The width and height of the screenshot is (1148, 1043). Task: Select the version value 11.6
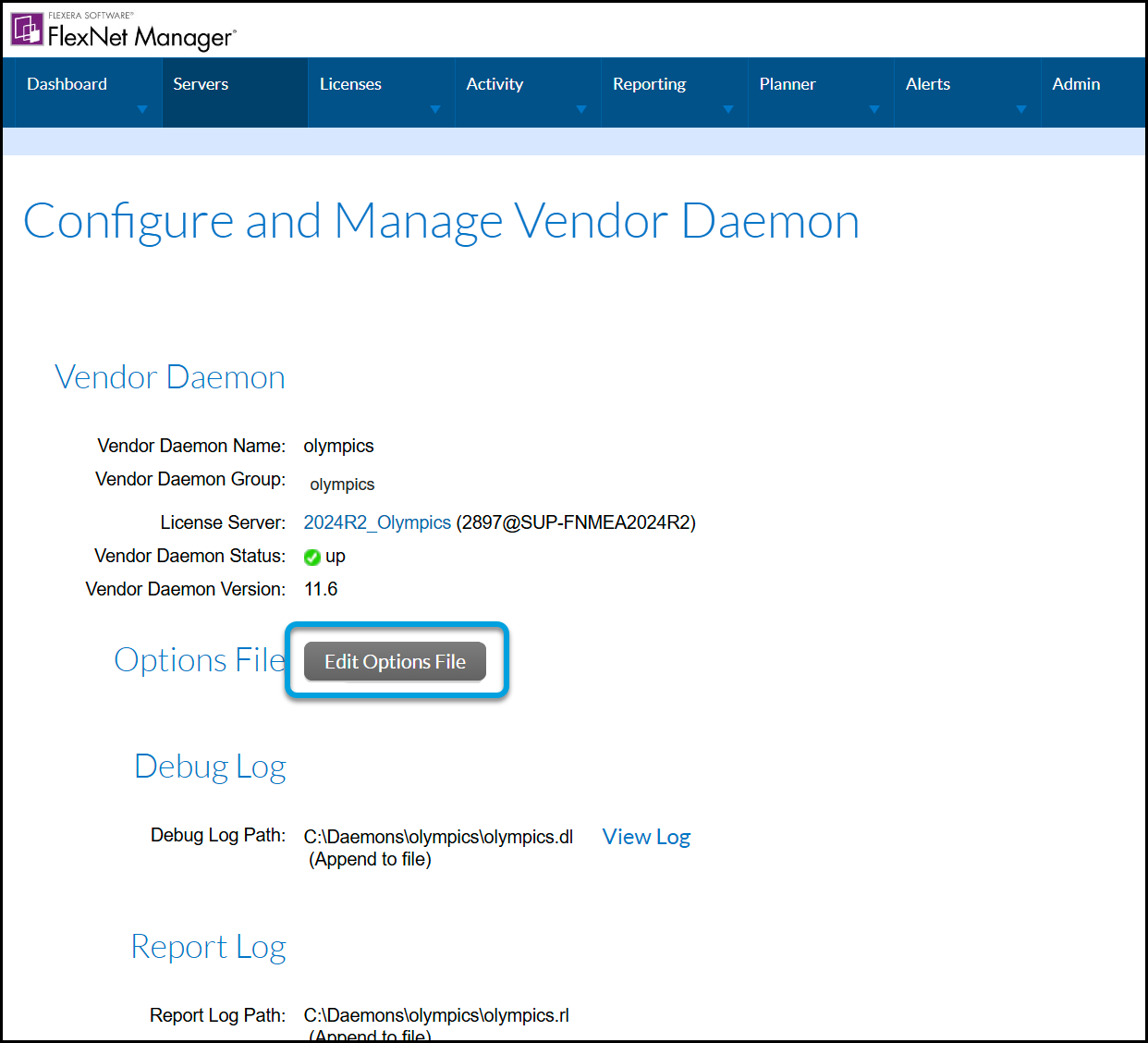pyautogui.click(x=321, y=589)
